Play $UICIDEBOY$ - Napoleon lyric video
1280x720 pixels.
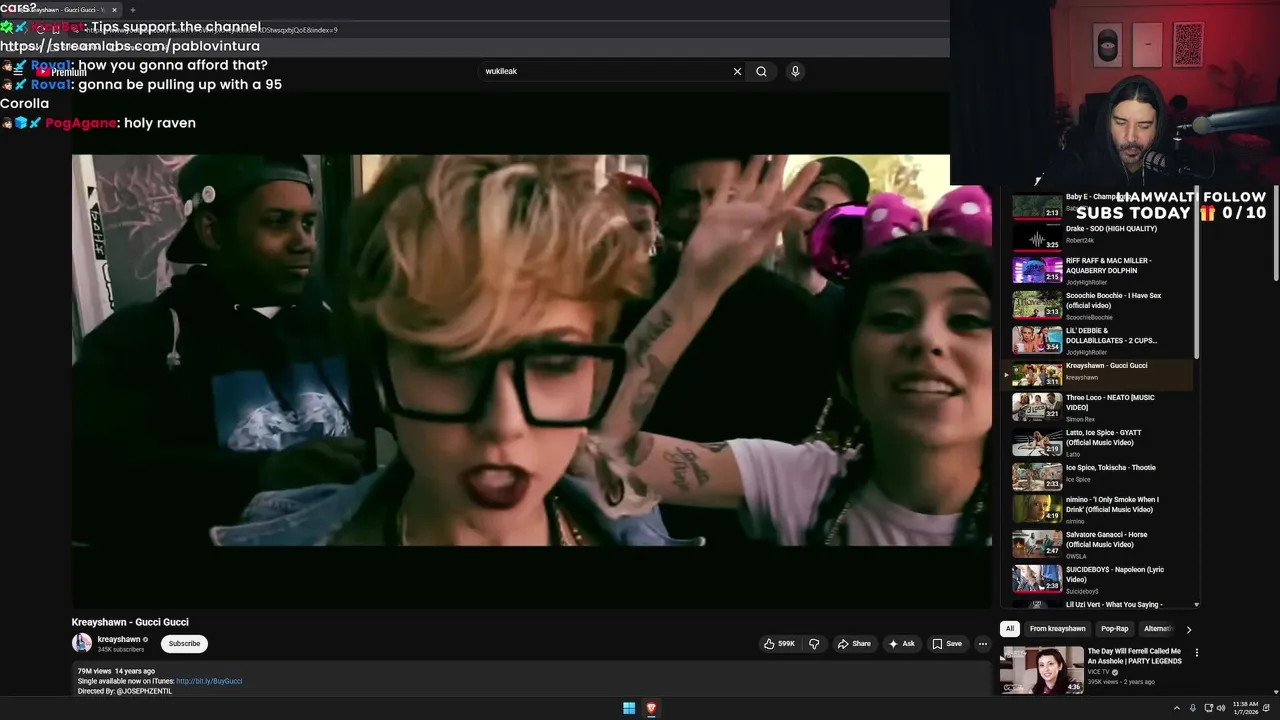(x=1099, y=579)
